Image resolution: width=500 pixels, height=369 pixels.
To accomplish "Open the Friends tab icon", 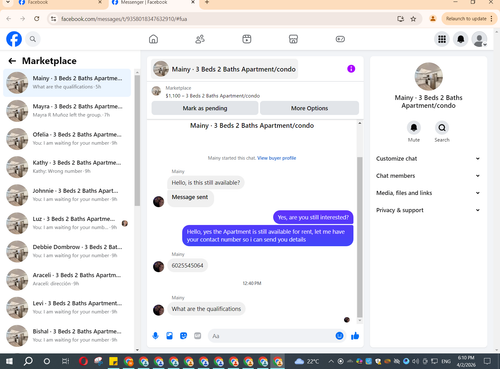I will (200, 39).
